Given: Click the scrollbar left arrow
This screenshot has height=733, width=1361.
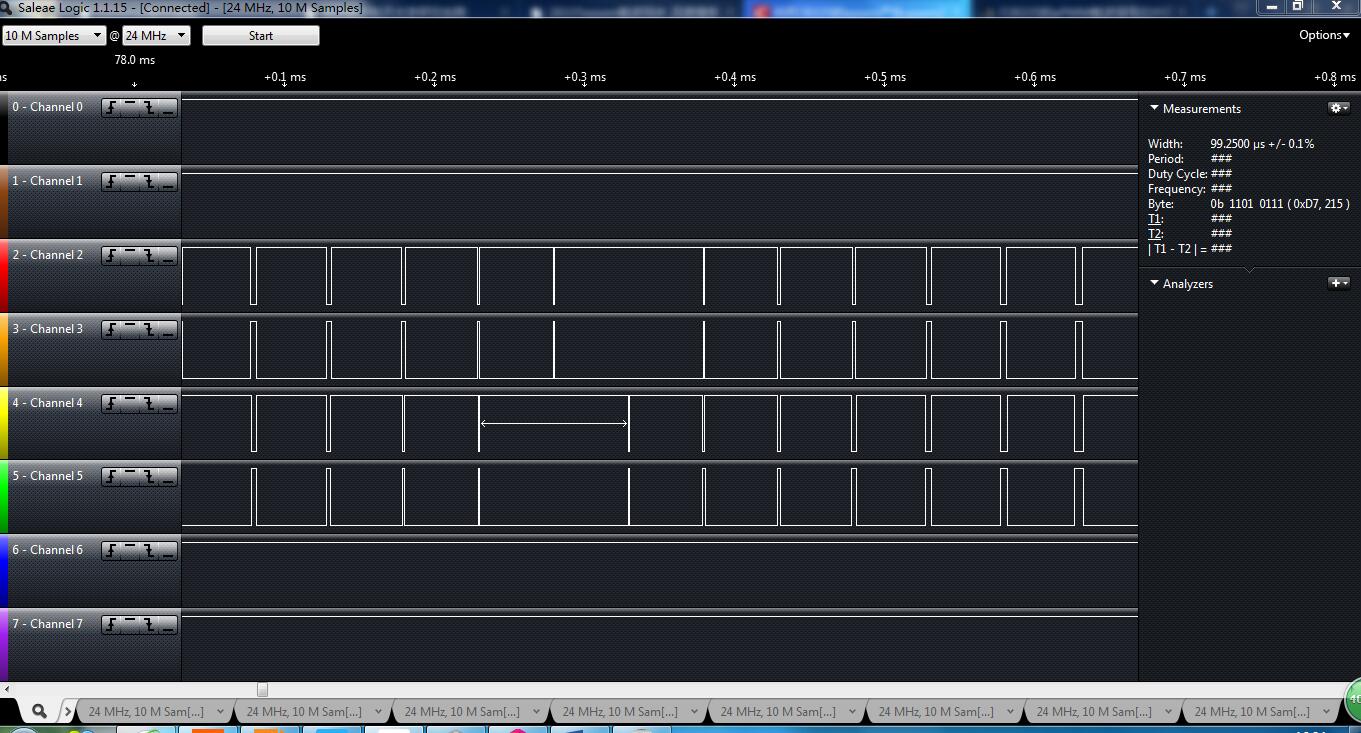Looking at the screenshot, I should 6,690.
